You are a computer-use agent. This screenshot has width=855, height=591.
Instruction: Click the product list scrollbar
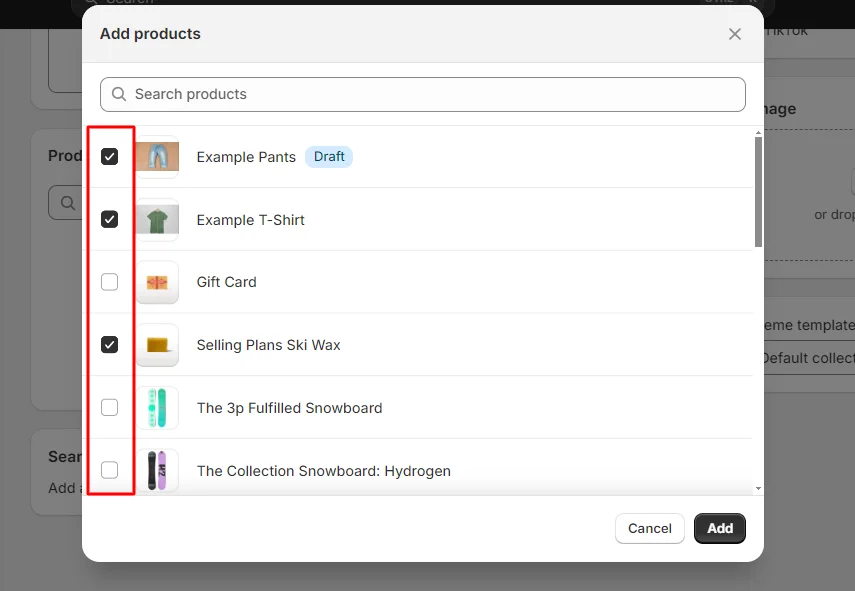point(757,190)
